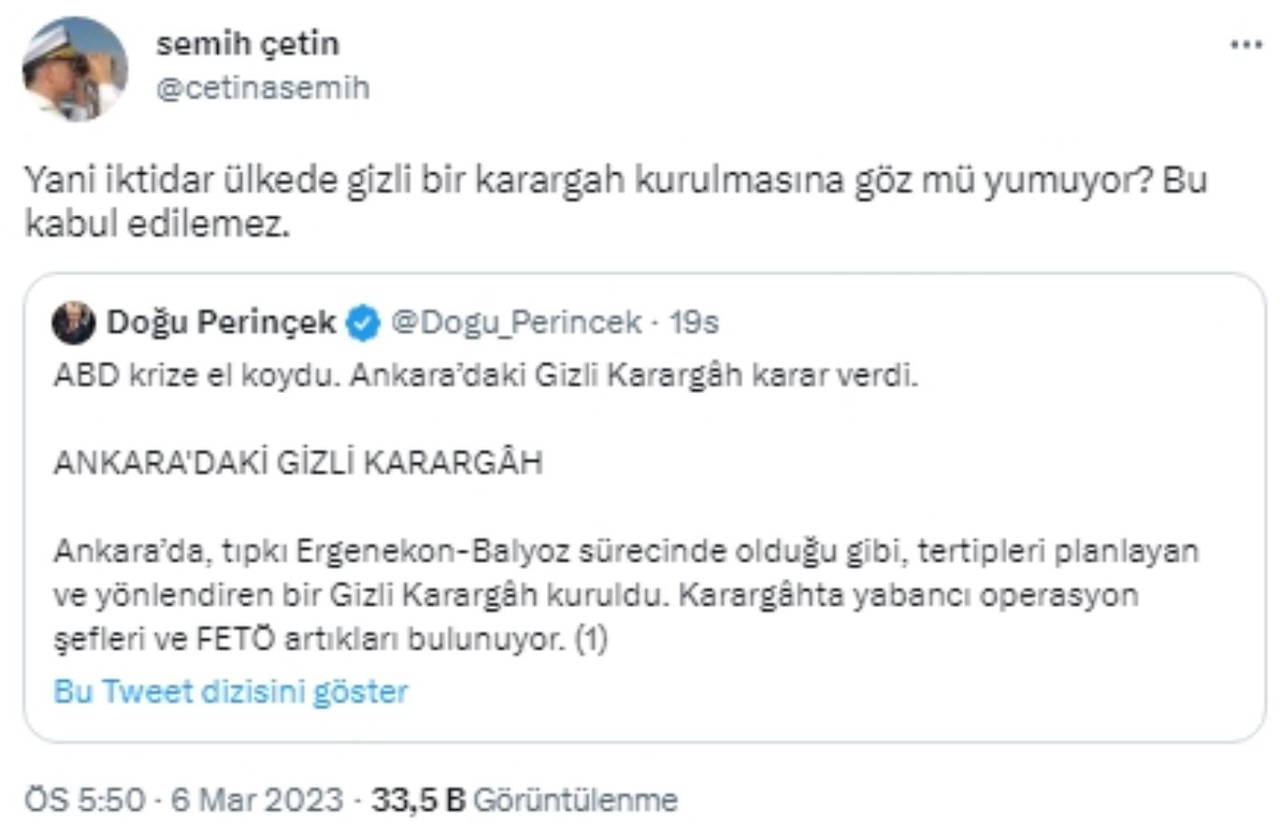Click the "şefleri ve FETÖ artıkları bulunuyor" line
This screenshot has height=824, width=1280.
(331, 640)
